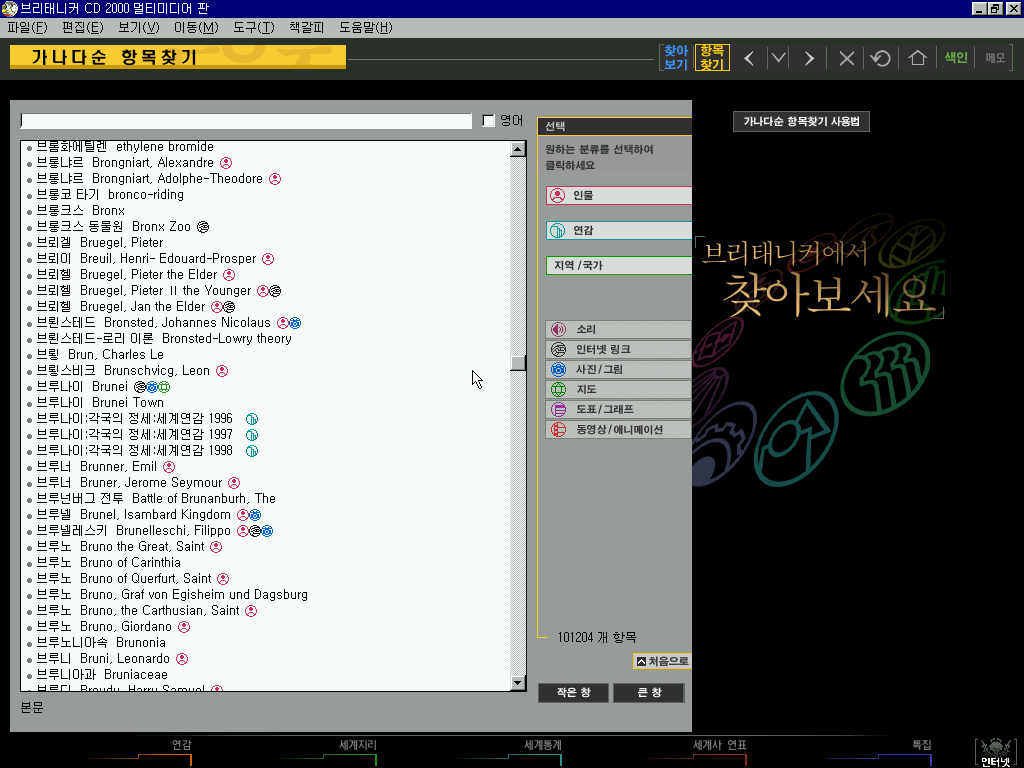Open the 도구(T) menu
1024x768 pixels.
[253, 27]
